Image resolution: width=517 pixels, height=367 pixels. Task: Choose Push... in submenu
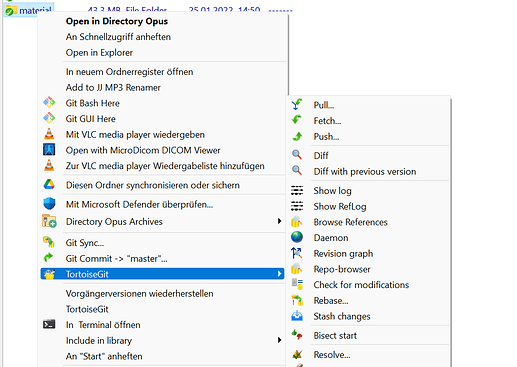click(x=326, y=136)
